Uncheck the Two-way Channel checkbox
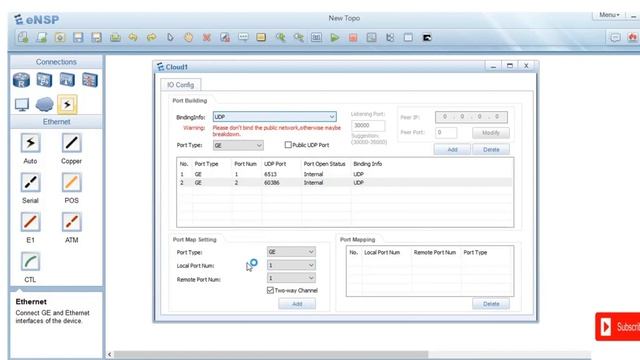Image resolution: width=640 pixels, height=360 pixels. (x=270, y=290)
